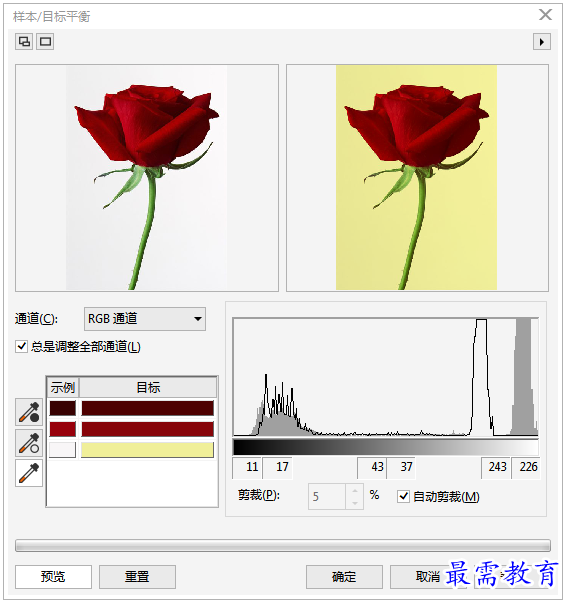Select the highlight eyedropper tool
This screenshot has width=567, height=605.
point(29,473)
